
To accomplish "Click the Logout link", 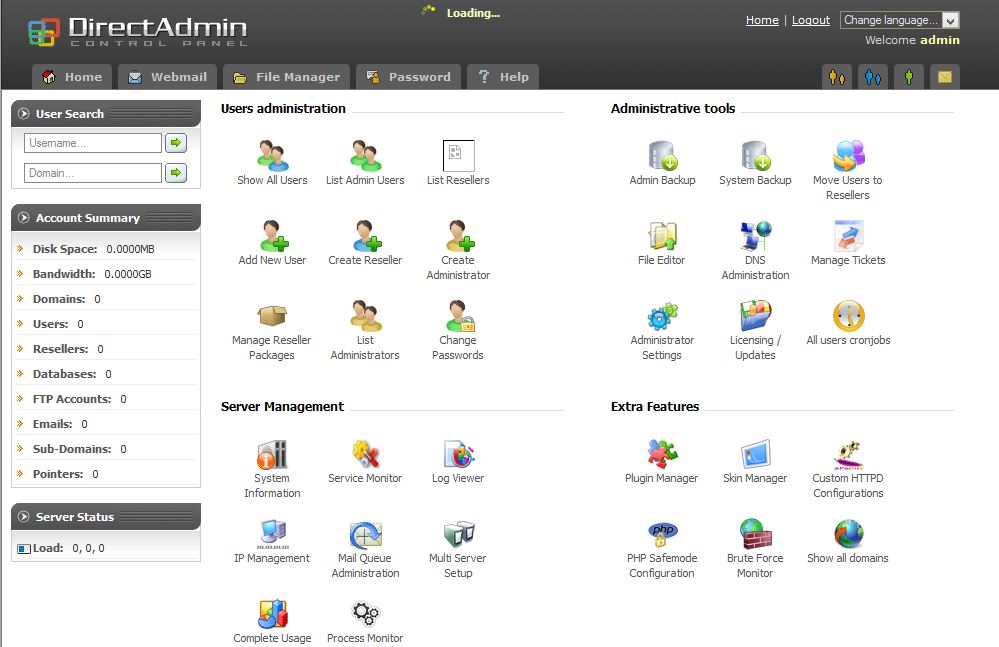I will point(810,20).
